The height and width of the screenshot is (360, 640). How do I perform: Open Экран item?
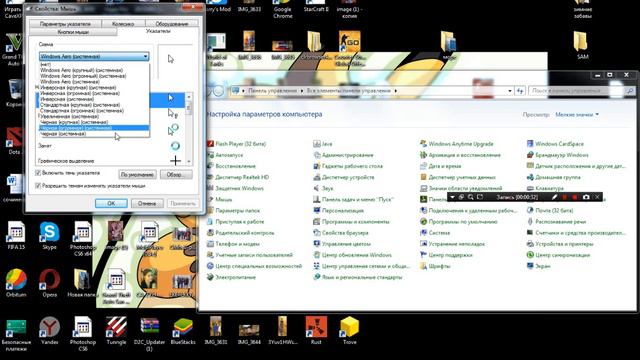point(538,266)
